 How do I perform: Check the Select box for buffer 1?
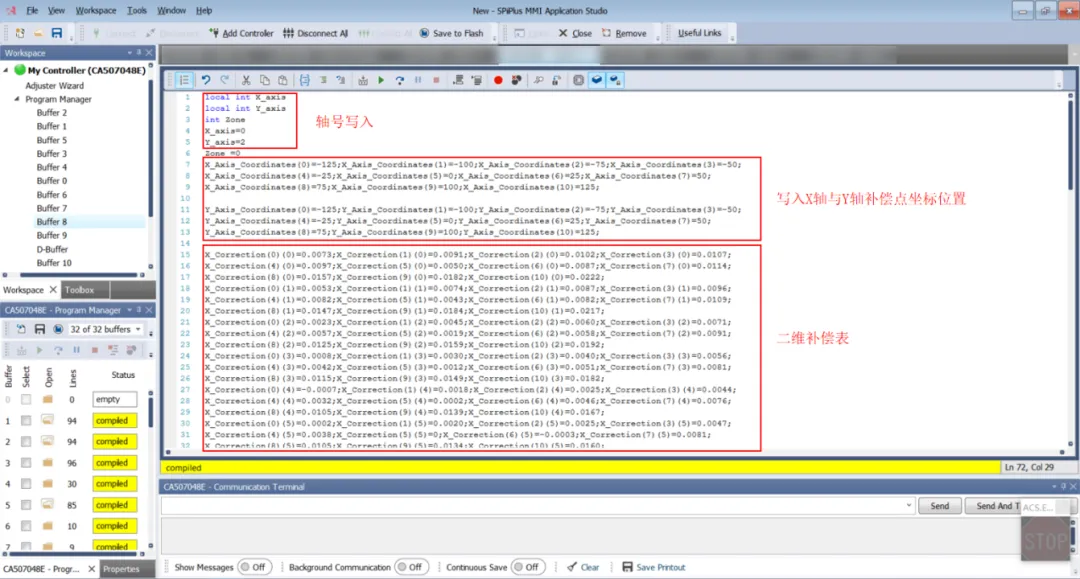point(27,420)
